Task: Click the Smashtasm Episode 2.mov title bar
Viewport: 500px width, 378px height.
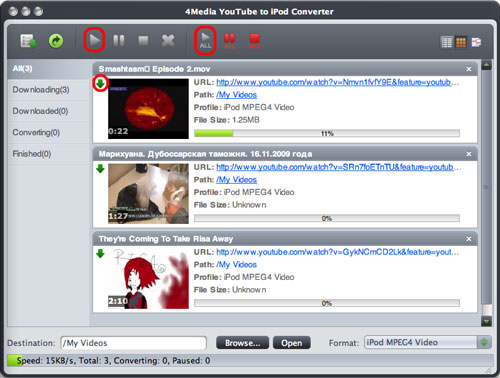Action: tap(285, 69)
